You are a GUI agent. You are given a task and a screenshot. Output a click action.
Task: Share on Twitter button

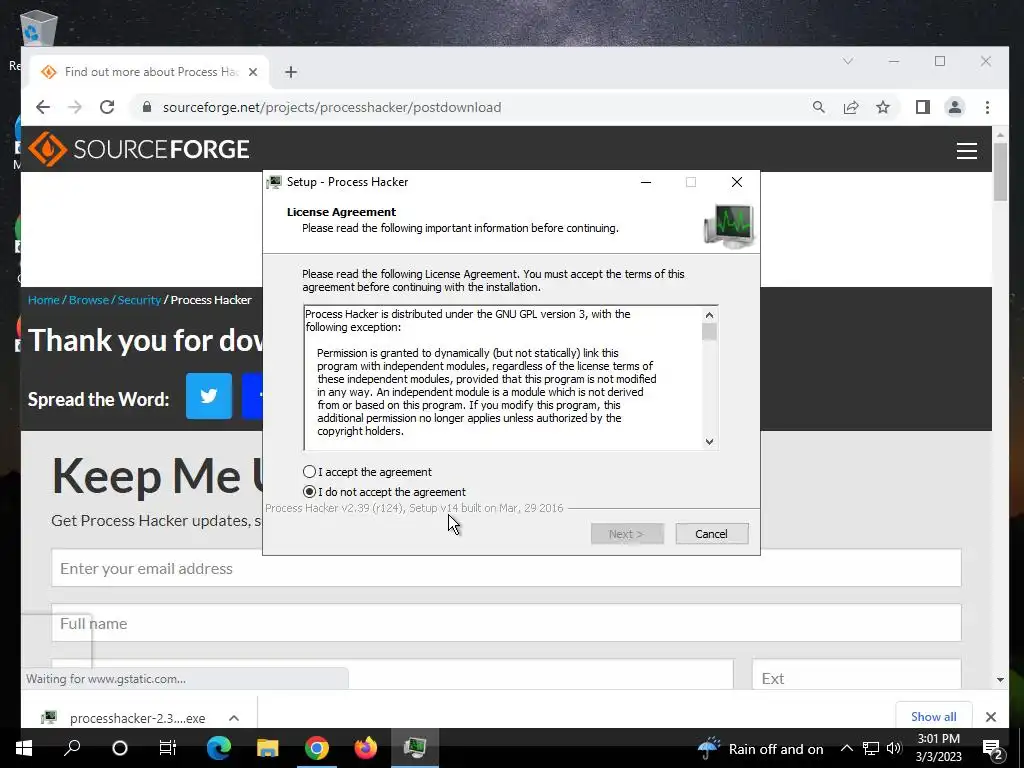click(209, 396)
